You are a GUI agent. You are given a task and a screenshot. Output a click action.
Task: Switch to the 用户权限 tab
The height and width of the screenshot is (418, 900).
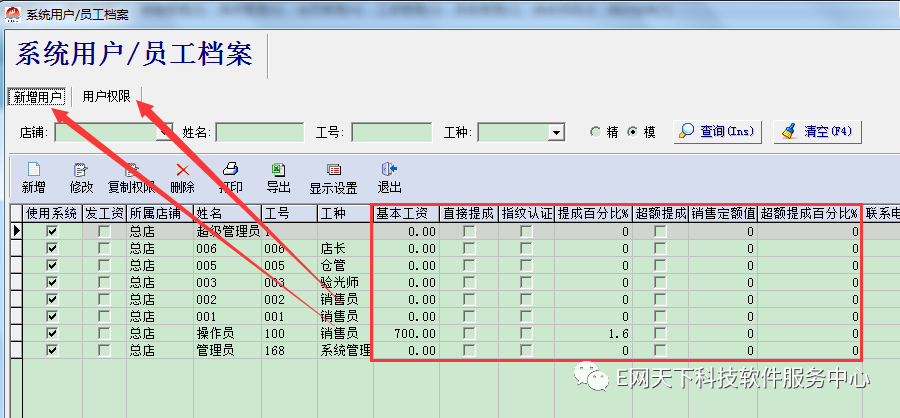(x=106, y=97)
